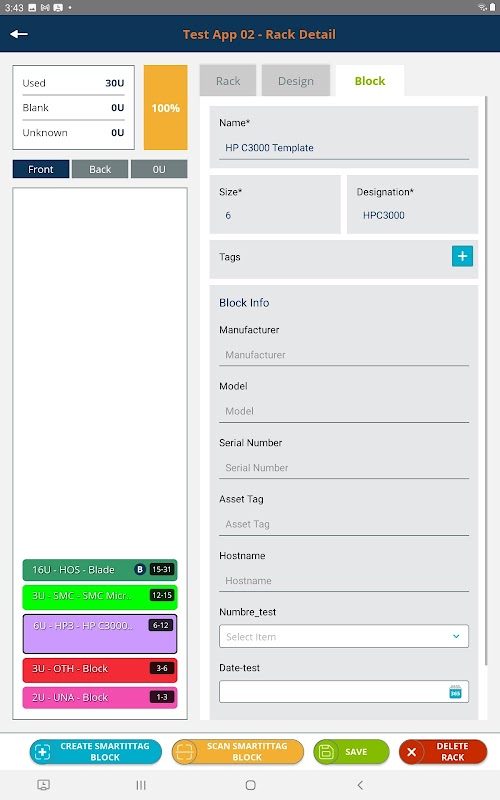Focus the Serial Number input field
The height and width of the screenshot is (800, 500).
pos(344,468)
